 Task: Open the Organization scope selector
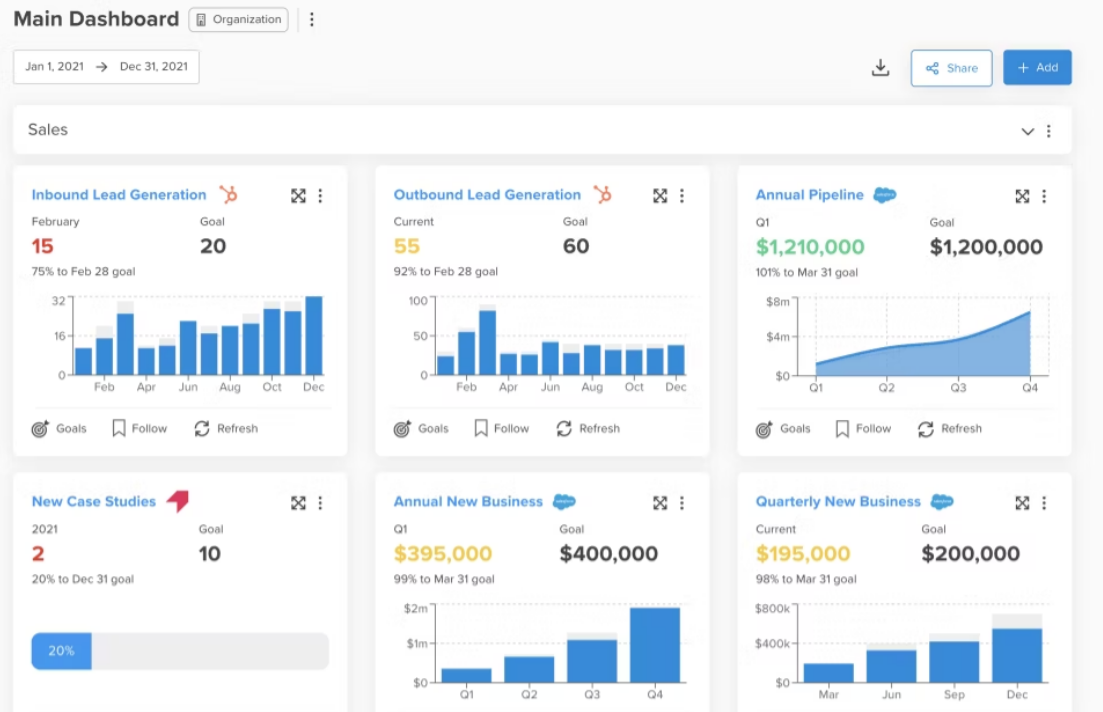238,20
